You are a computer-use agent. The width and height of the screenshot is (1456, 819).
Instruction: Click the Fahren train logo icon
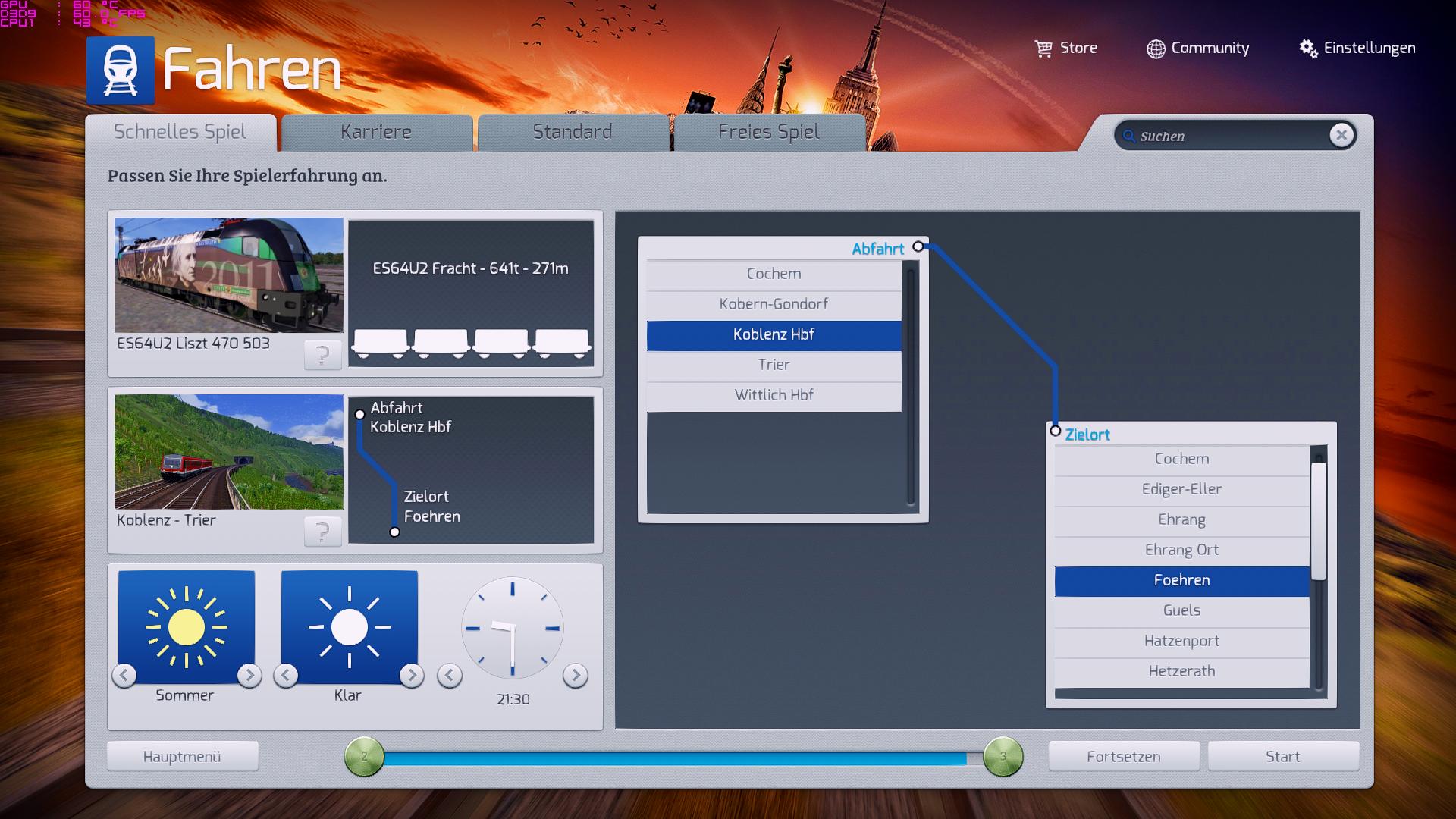(121, 70)
